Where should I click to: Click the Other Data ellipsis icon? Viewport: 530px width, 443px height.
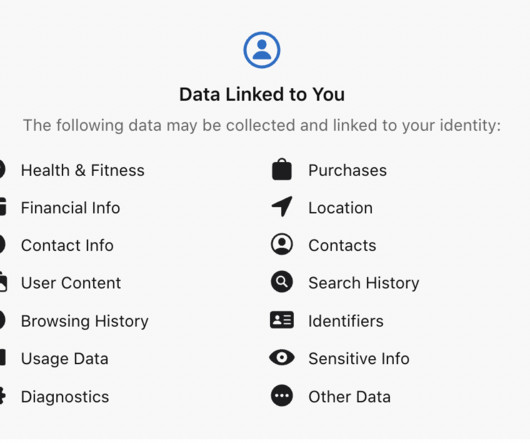click(x=282, y=395)
